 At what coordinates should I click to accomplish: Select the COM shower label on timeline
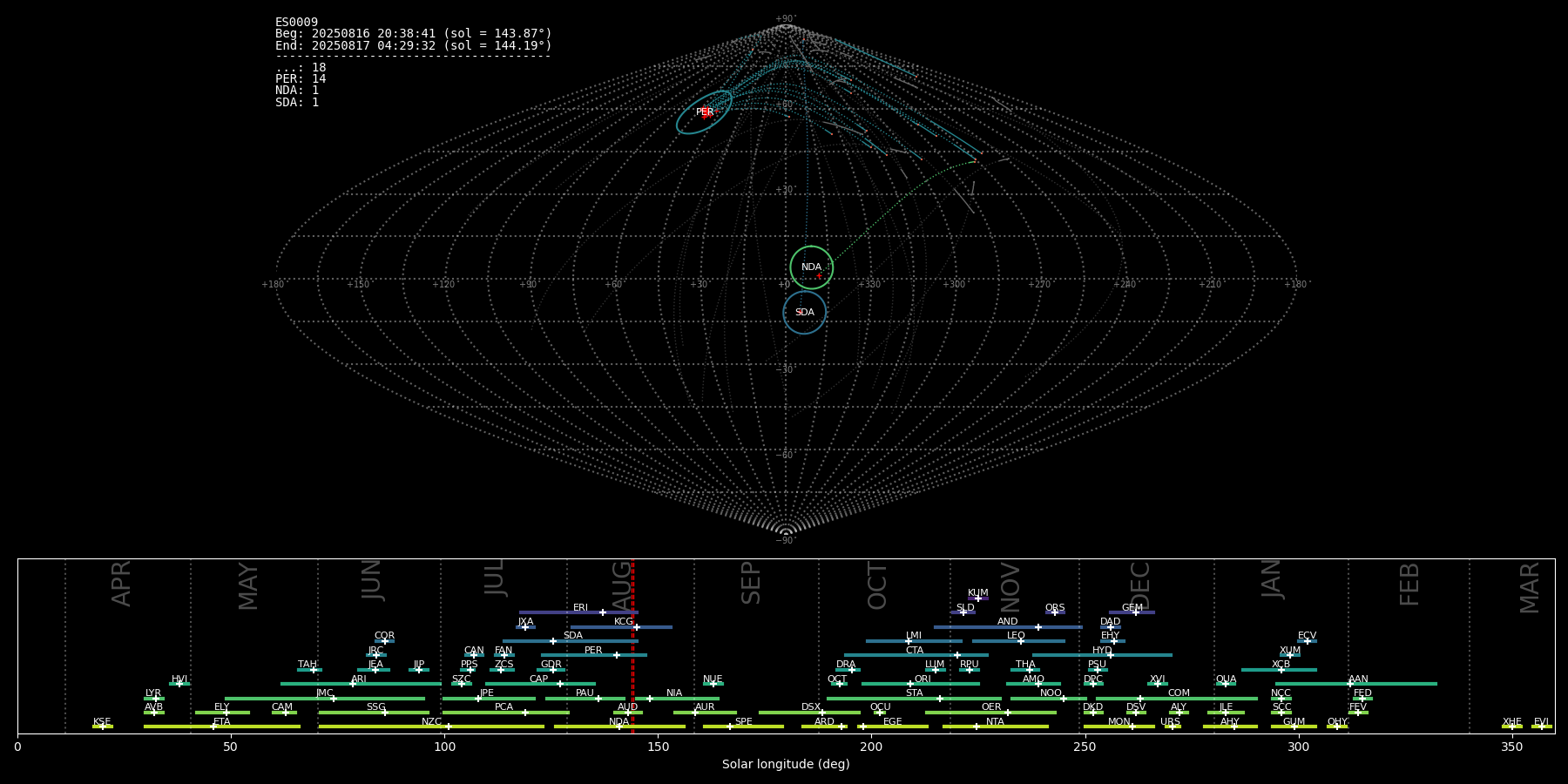pyautogui.click(x=1179, y=693)
